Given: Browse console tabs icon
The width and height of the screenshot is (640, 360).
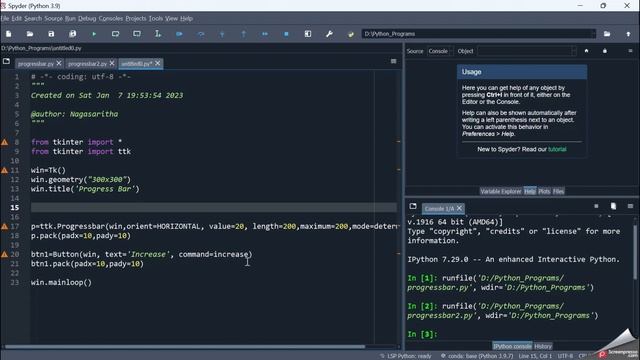Looking at the screenshot, I should [x=413, y=206].
